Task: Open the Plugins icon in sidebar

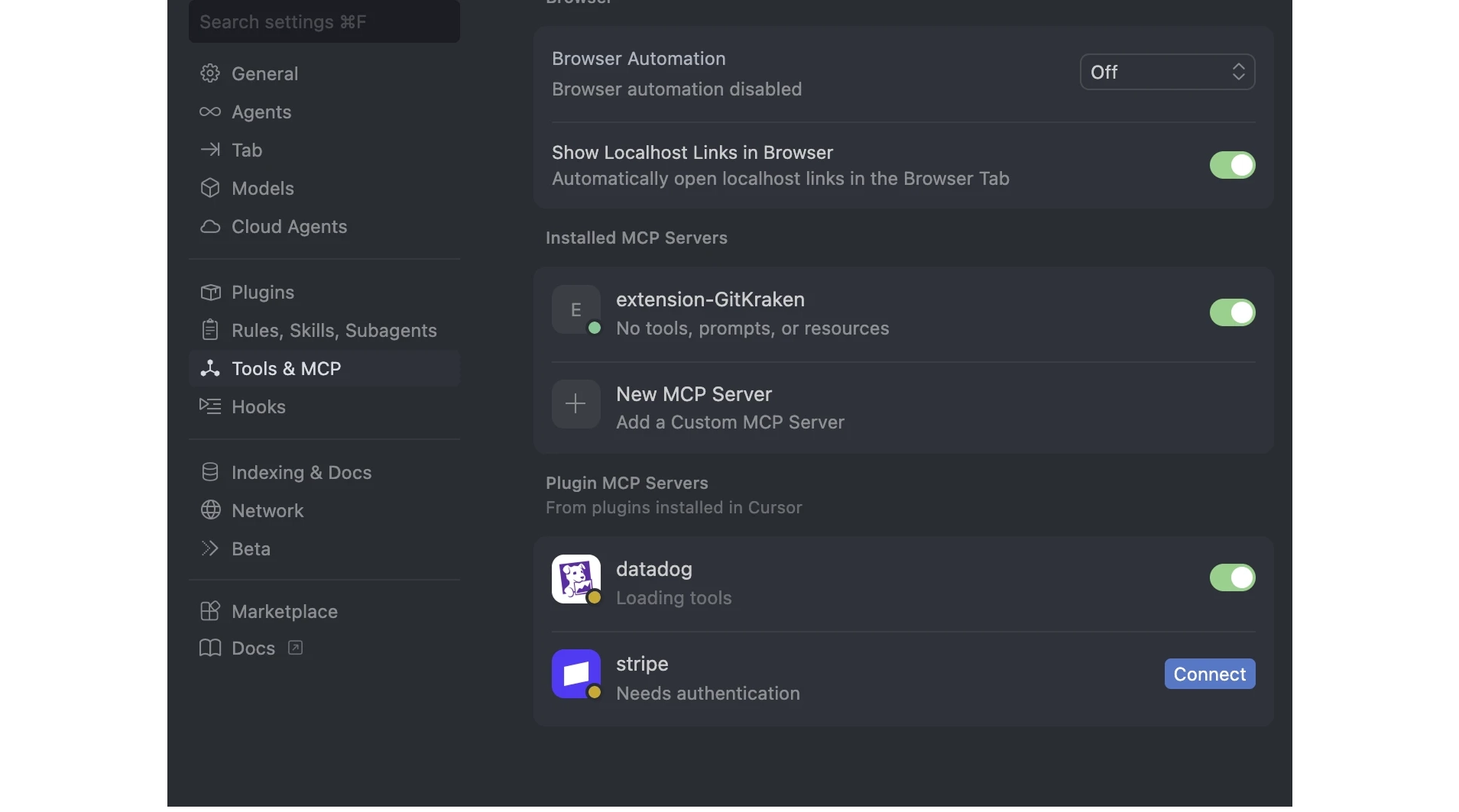Action: (x=209, y=292)
